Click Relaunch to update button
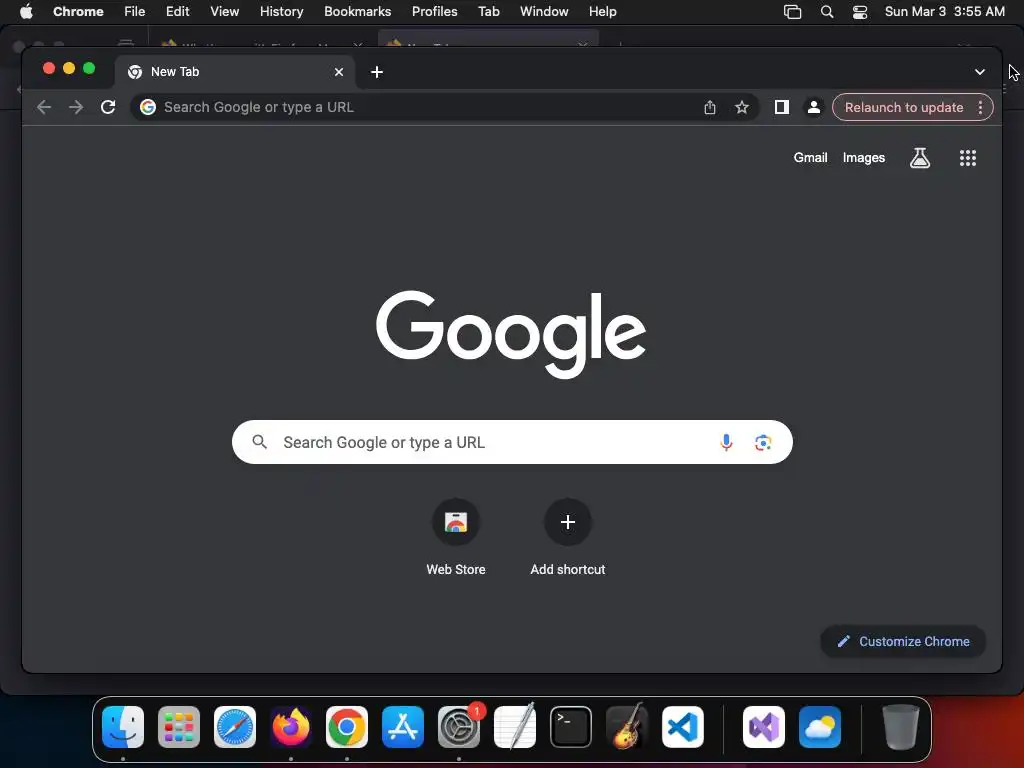This screenshot has width=1024, height=768. (904, 107)
